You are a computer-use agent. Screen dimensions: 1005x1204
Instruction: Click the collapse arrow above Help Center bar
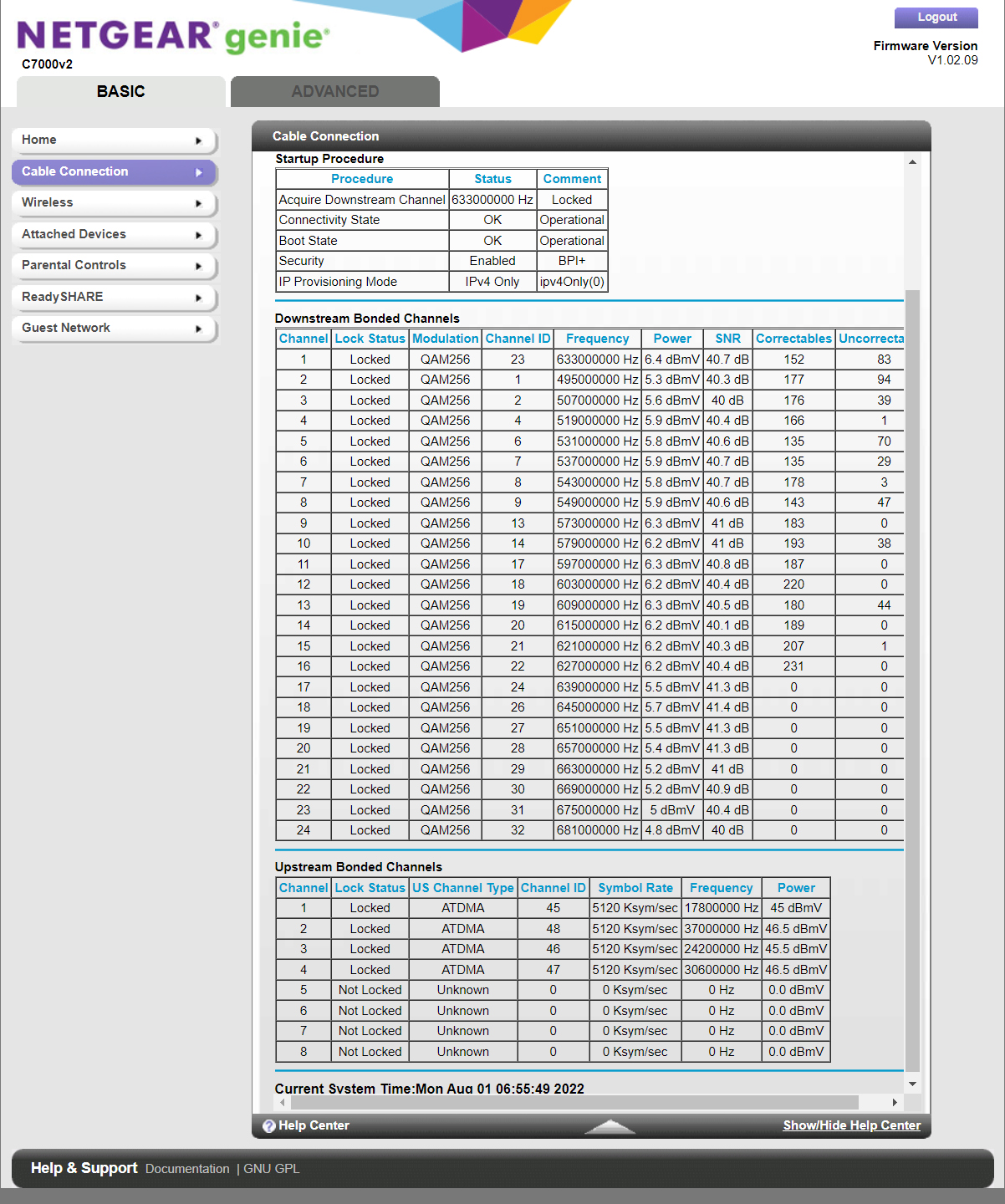tap(610, 1126)
